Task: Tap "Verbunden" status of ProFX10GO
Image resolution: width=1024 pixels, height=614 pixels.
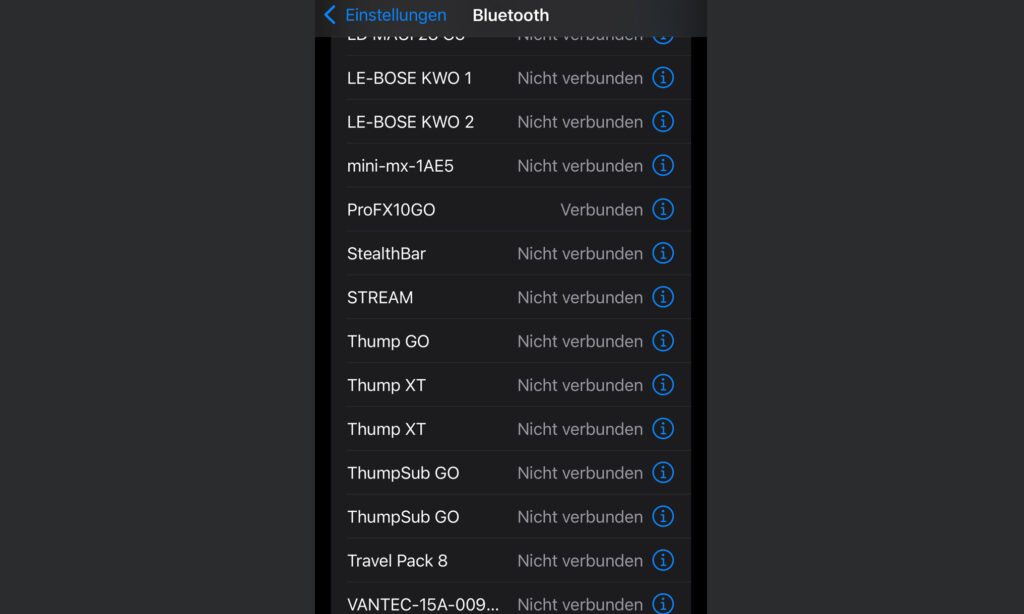Action: coord(601,210)
